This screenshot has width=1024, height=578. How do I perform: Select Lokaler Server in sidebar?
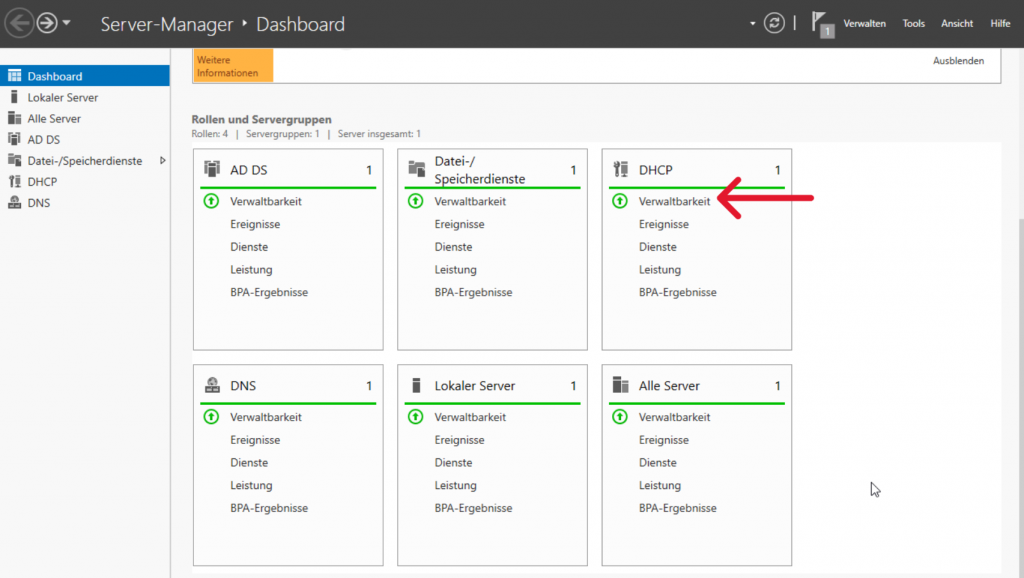(62, 98)
